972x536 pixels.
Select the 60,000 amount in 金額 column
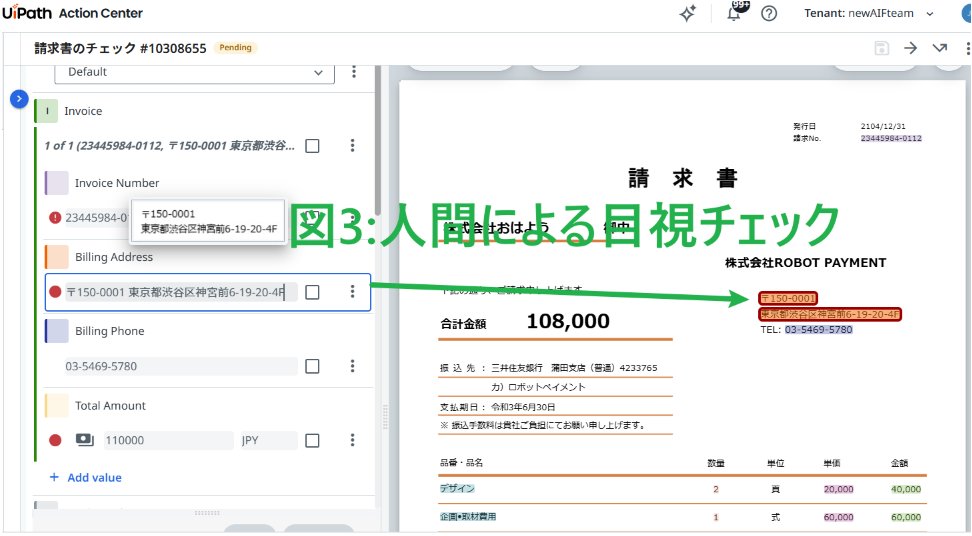[906, 517]
